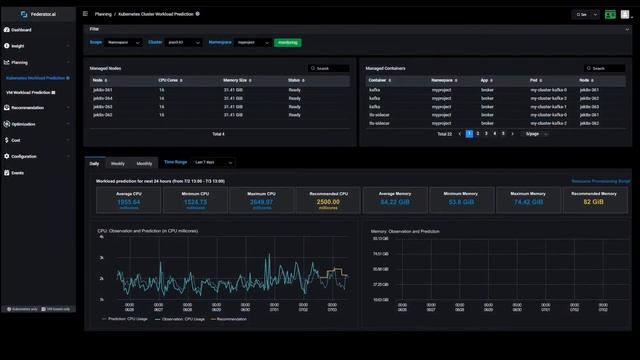Screen dimensions: 640x360
Task: Open the Dashboard icon in sidebar
Action: pyautogui.click(x=7, y=30)
